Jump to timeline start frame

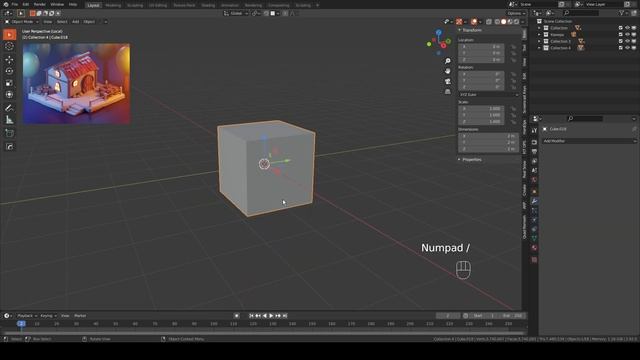(x=251, y=316)
